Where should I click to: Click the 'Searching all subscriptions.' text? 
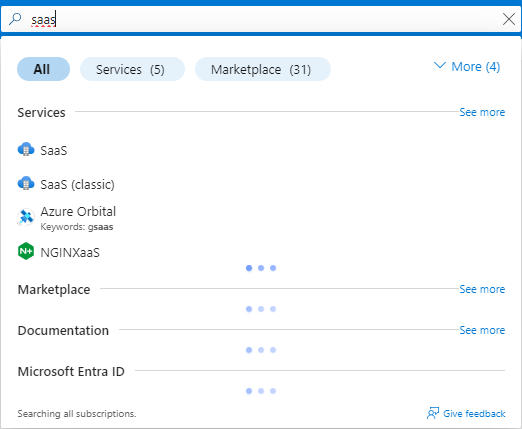[x=77, y=413]
